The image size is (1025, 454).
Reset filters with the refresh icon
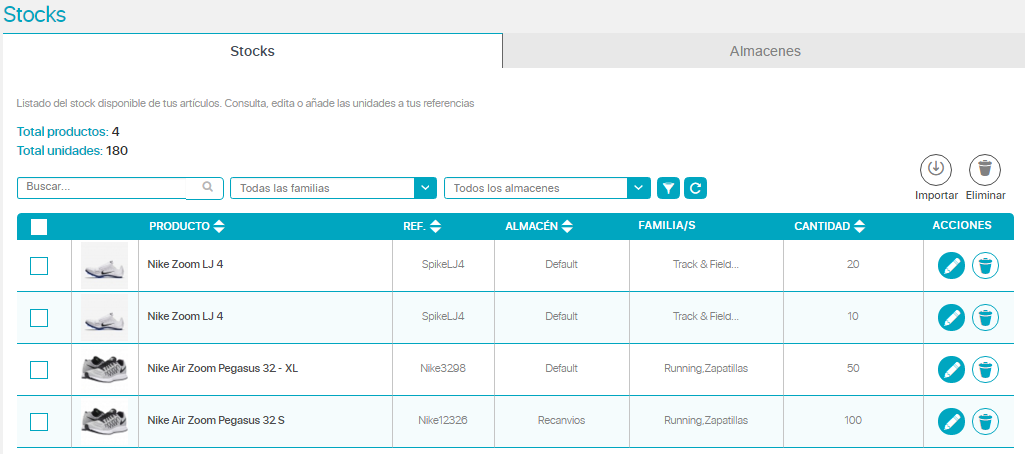point(696,188)
